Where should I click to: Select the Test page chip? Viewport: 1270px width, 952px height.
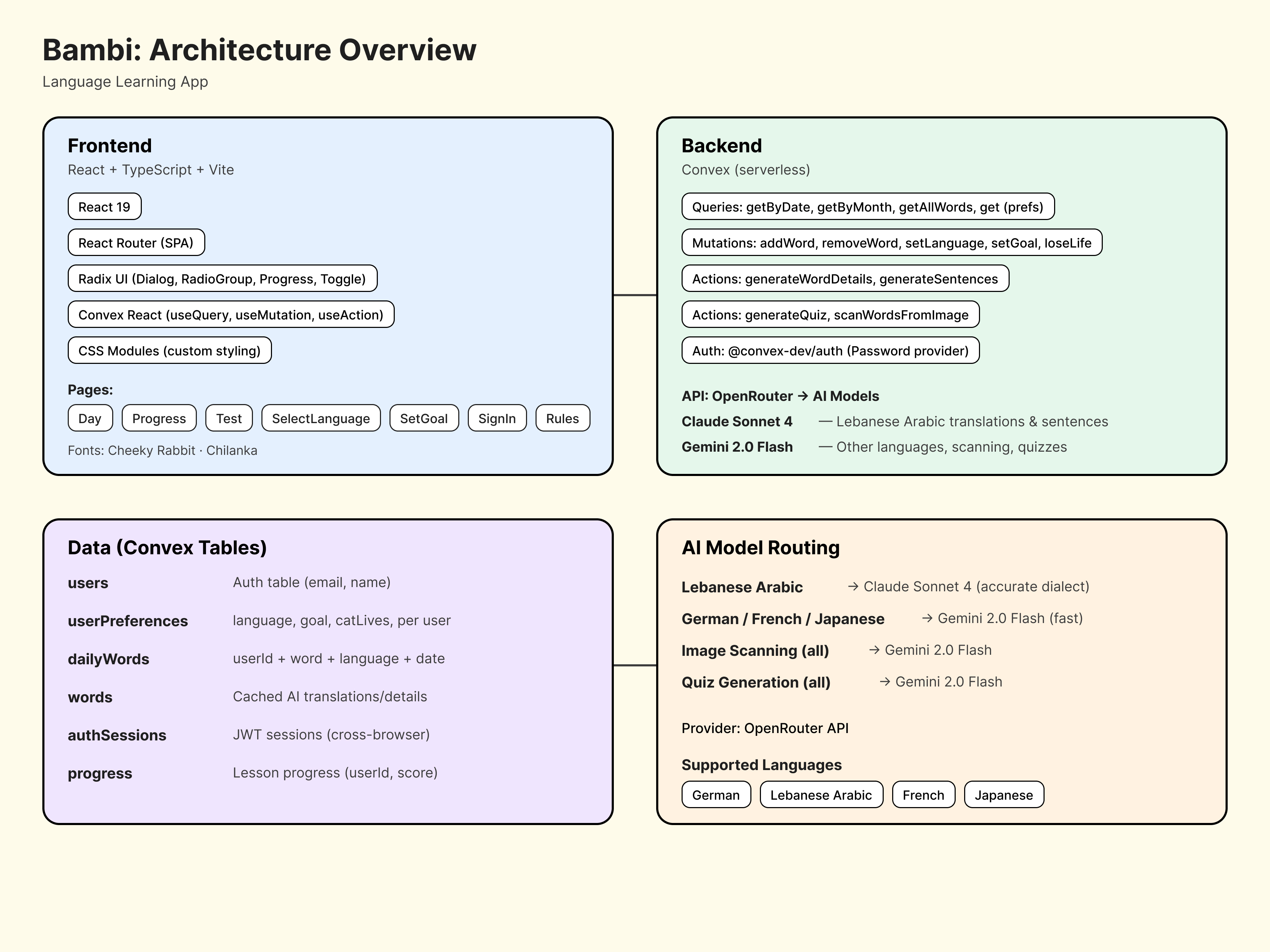click(229, 418)
